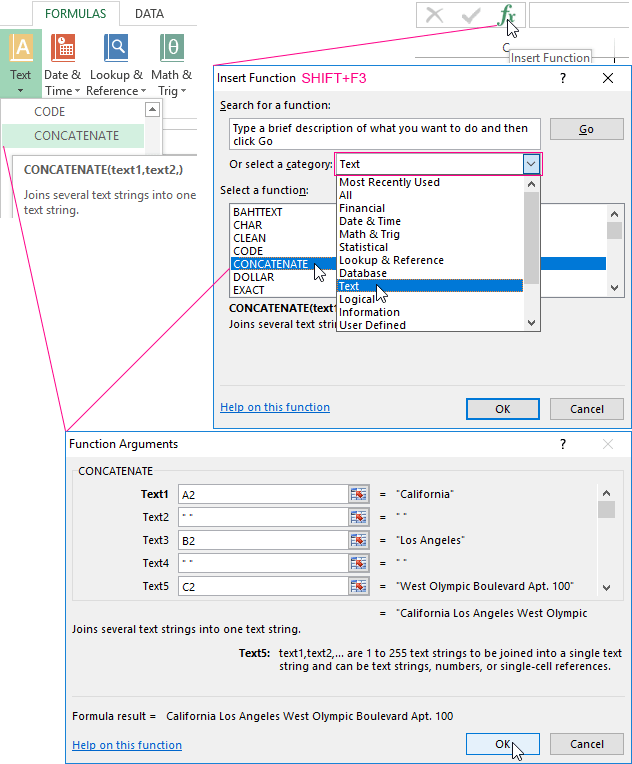Screen dimensions: 632x764
Task: Choose the All category option
Action: point(430,195)
